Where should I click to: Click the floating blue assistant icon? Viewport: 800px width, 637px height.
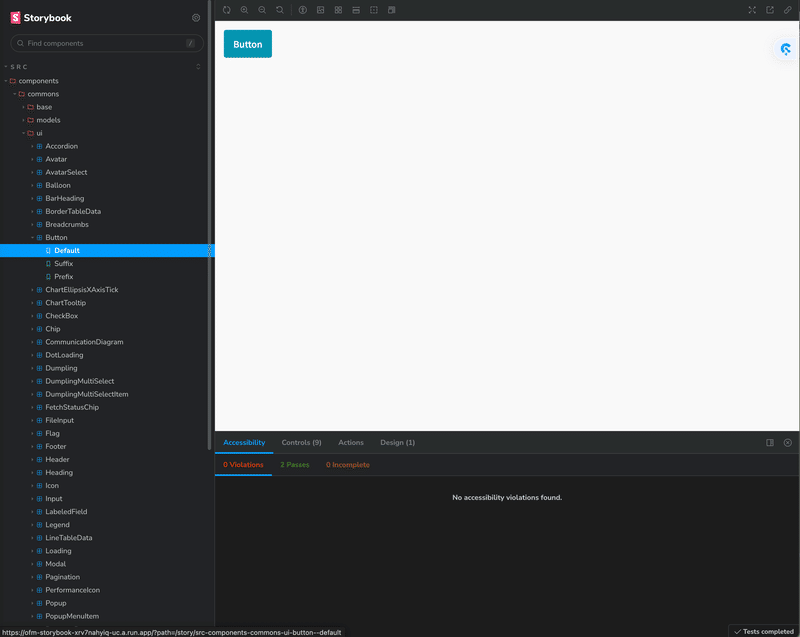point(786,49)
